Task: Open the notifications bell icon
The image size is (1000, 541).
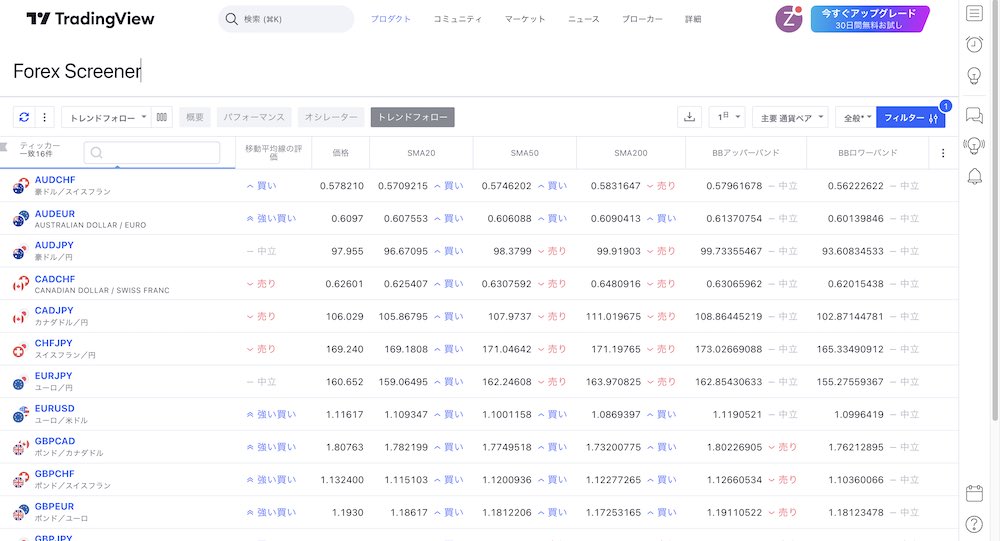Action: click(974, 176)
